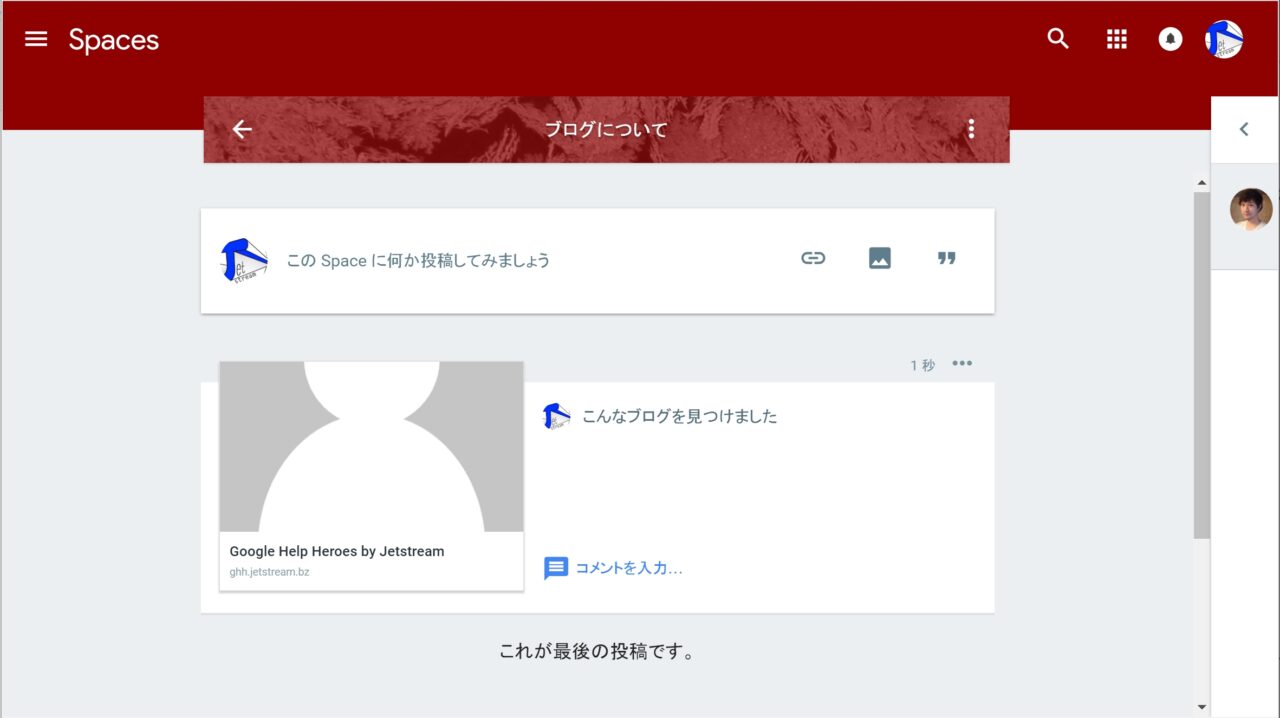Click the post composer text field
The height and width of the screenshot is (718, 1280).
418,260
